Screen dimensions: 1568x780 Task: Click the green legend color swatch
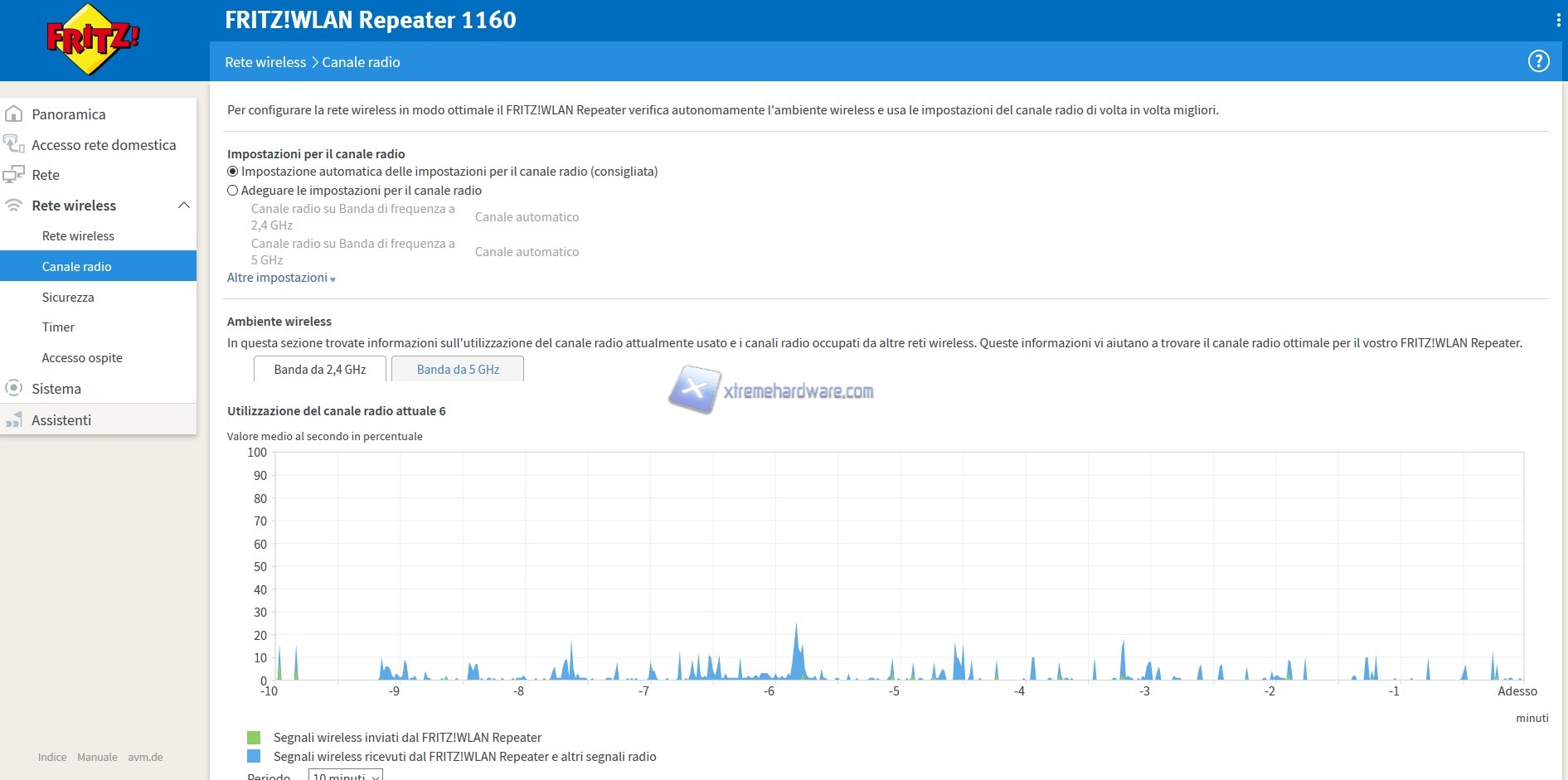coord(254,738)
